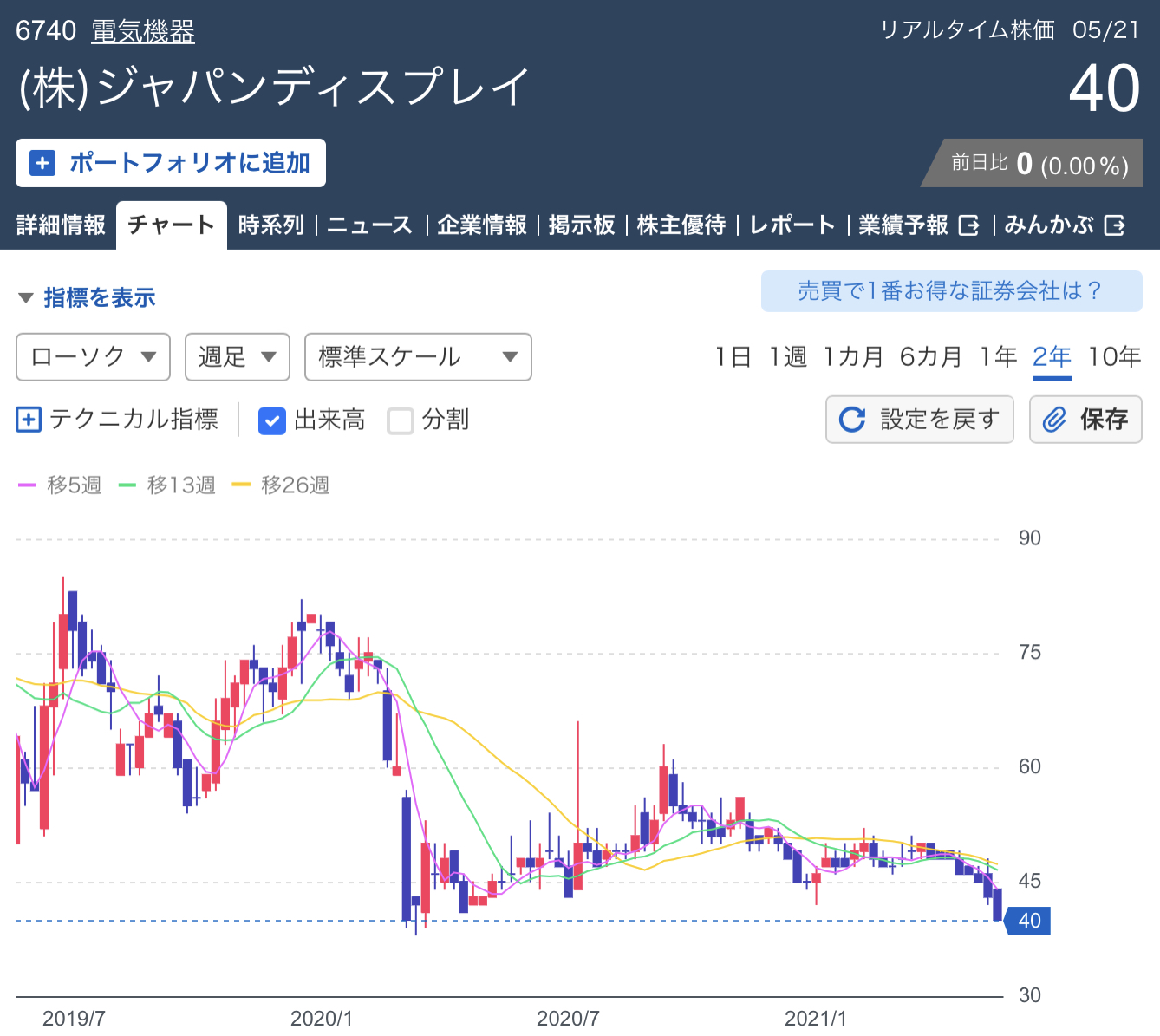Screen dimensions: 1160x1036
Task: Click the 売買で1番お得な証券会社は？ banner
Action: (x=951, y=291)
